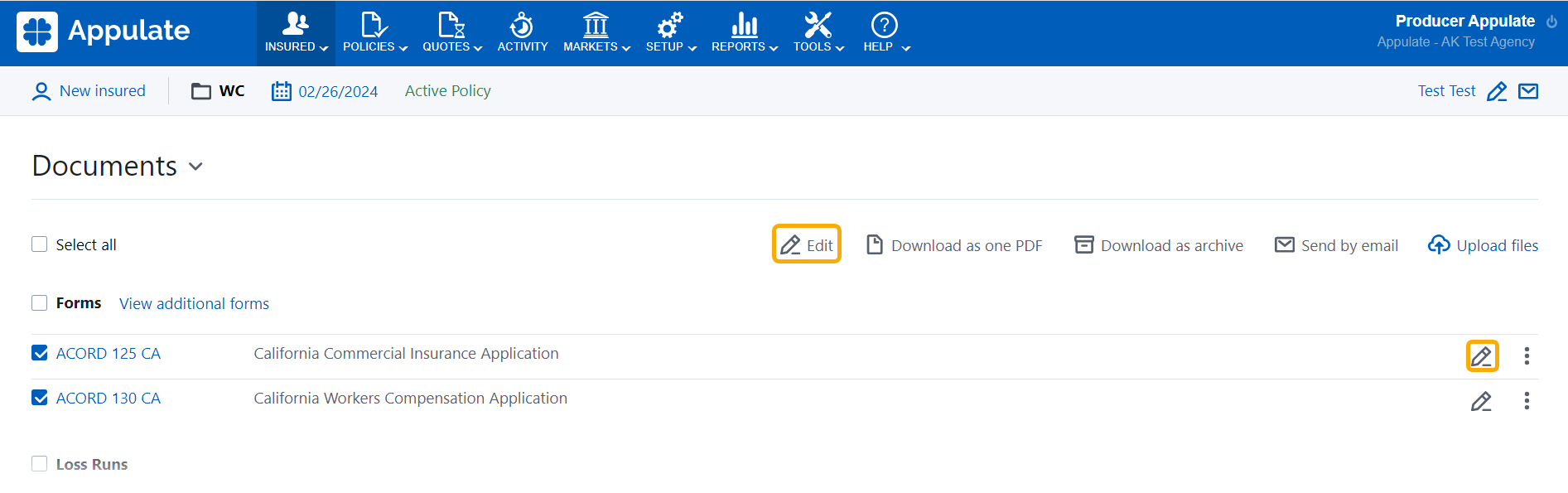Screen dimensions: 1568x493
Task: Click the power icon next to Producer Appulate
Action: [x=1551, y=22]
